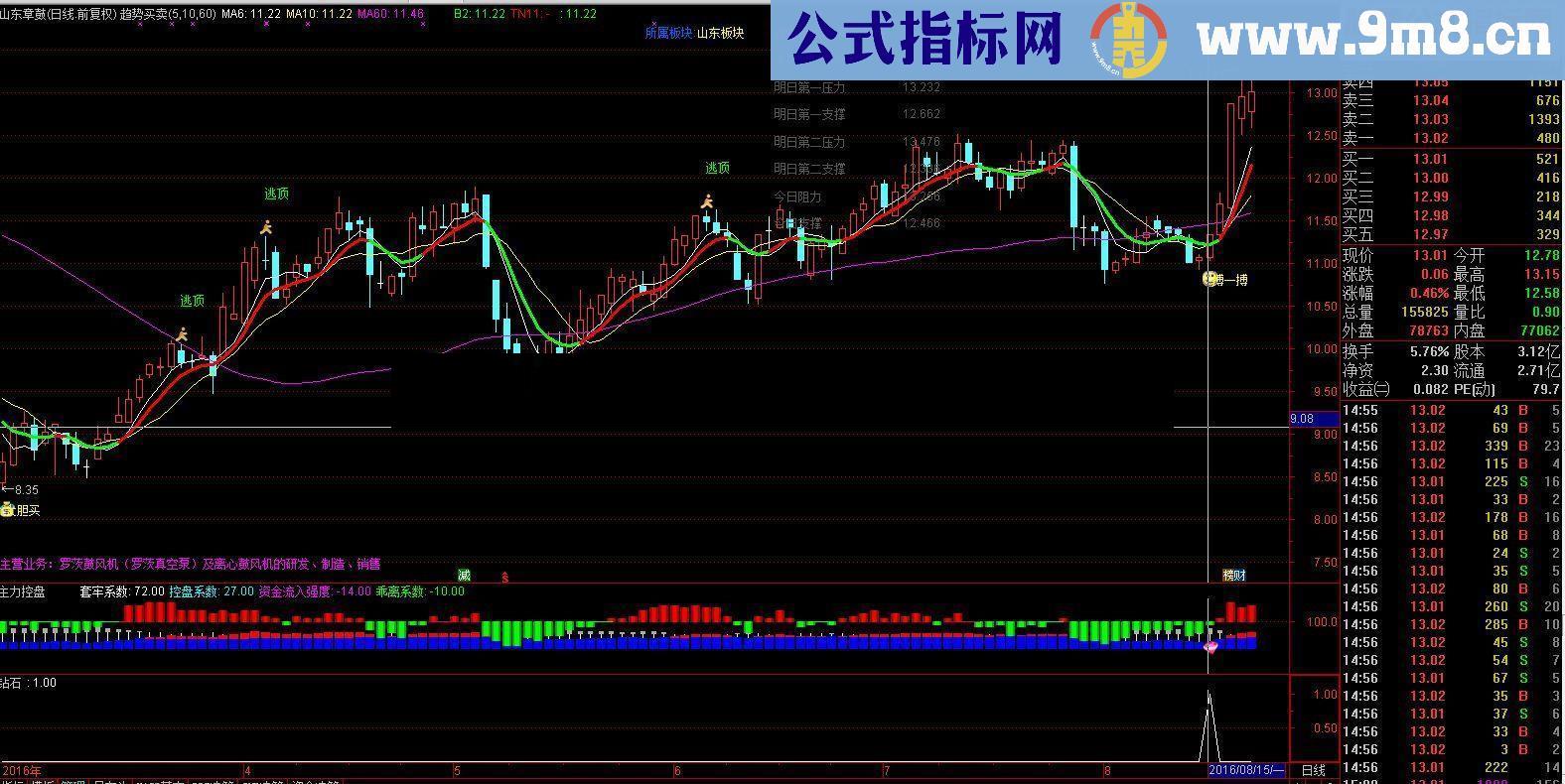
Task: Click the 买五 12.97 bid row
Action: coord(1452,235)
